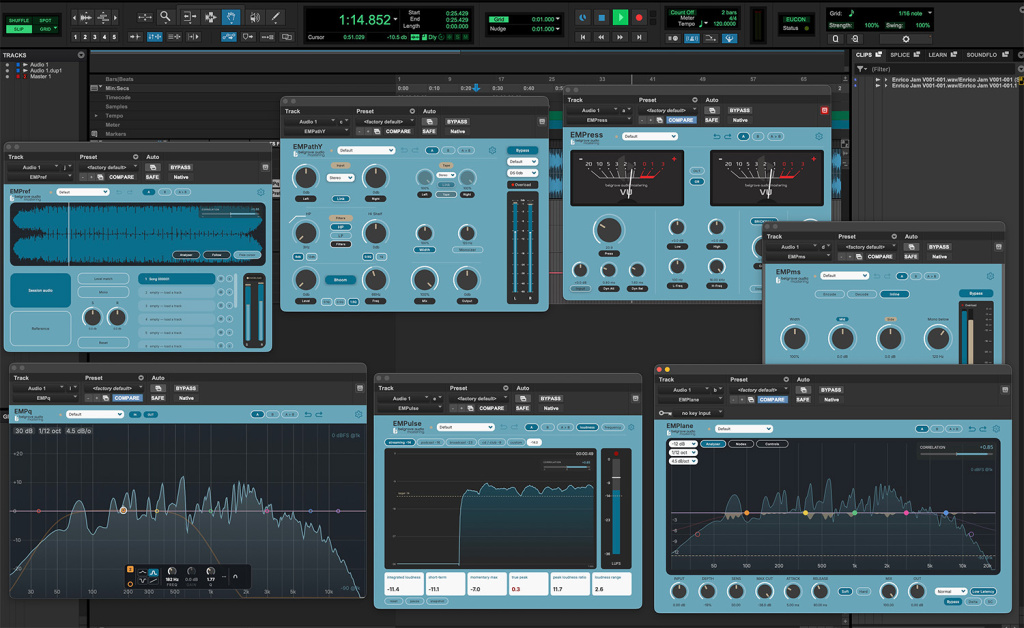
Task: Switch to the LEARN tab
Action: [942, 55]
